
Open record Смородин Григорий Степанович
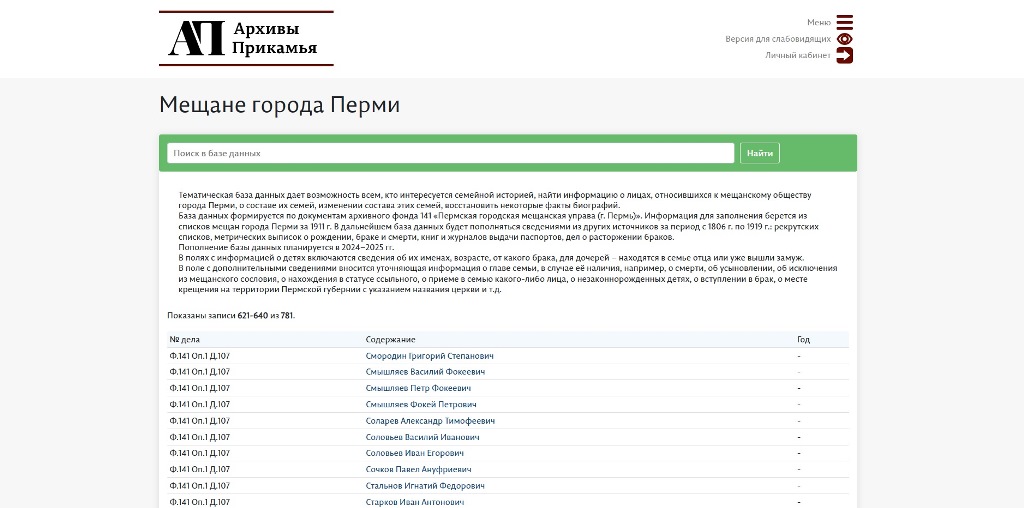(429, 356)
